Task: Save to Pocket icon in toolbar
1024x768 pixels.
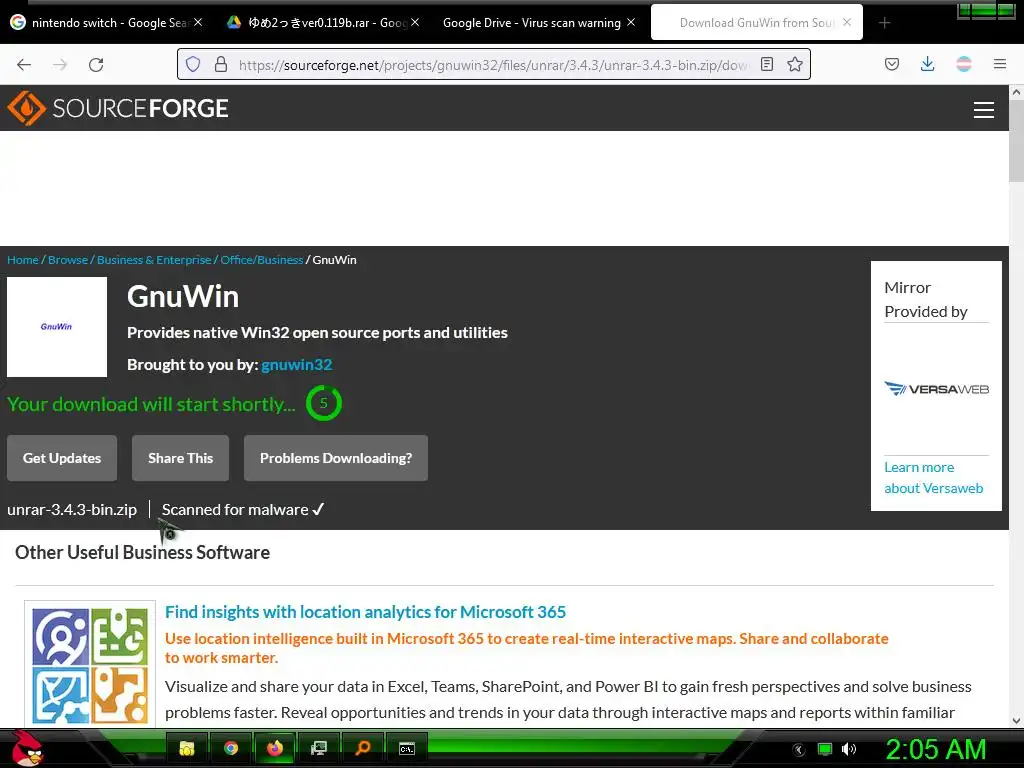Action: 892,64
